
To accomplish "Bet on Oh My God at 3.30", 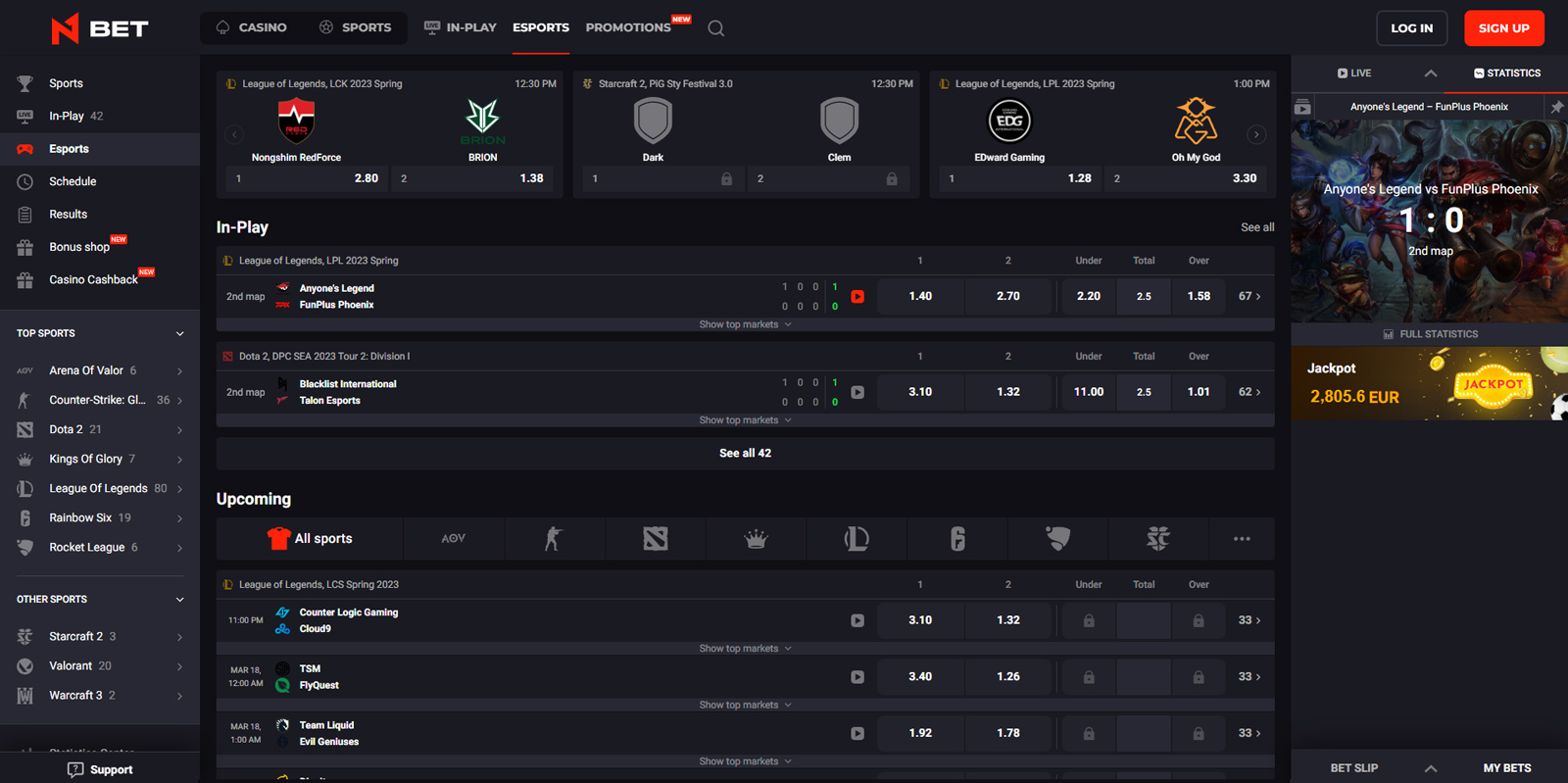I will pyautogui.click(x=1184, y=178).
